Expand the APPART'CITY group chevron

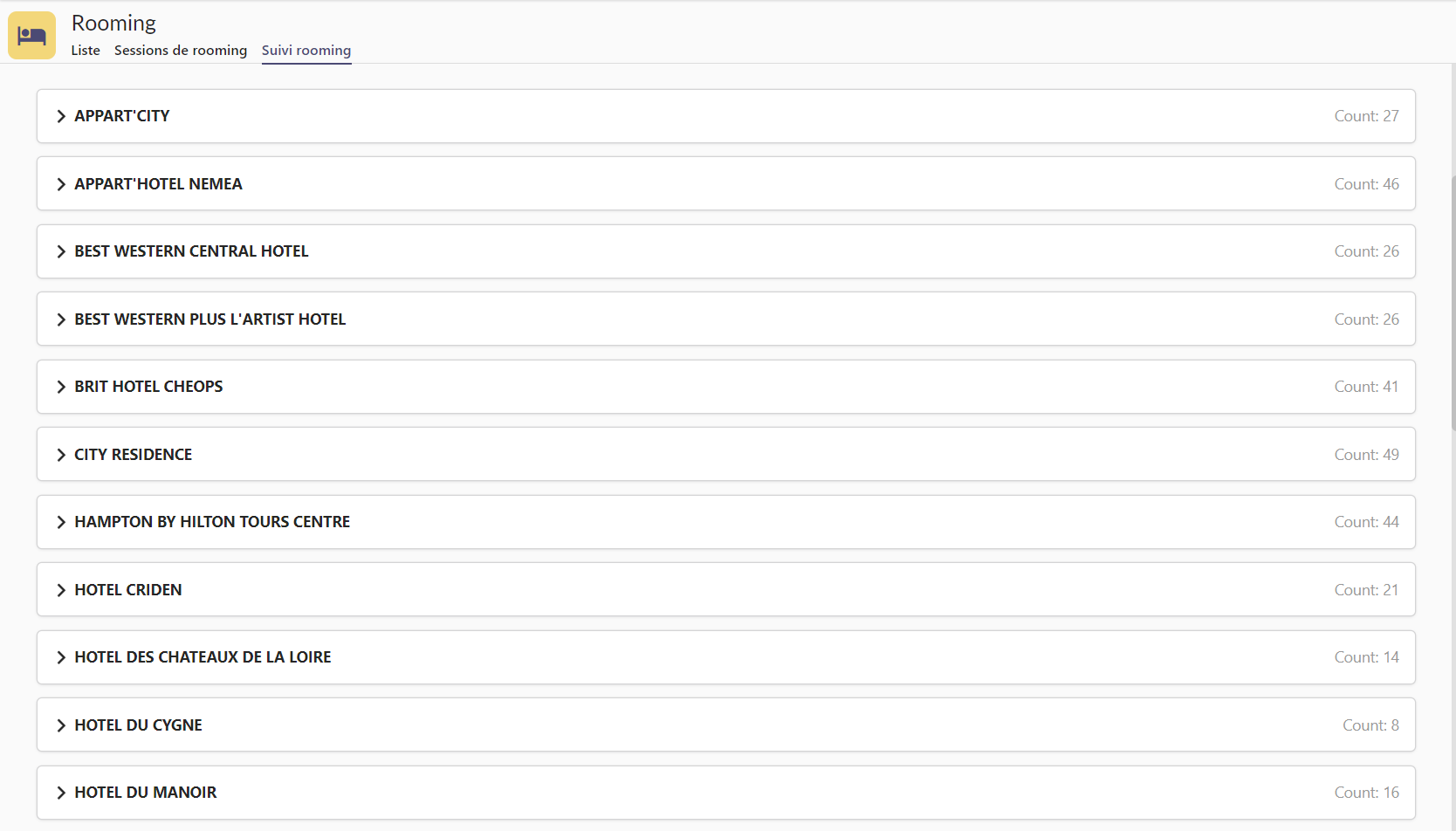pyautogui.click(x=61, y=116)
